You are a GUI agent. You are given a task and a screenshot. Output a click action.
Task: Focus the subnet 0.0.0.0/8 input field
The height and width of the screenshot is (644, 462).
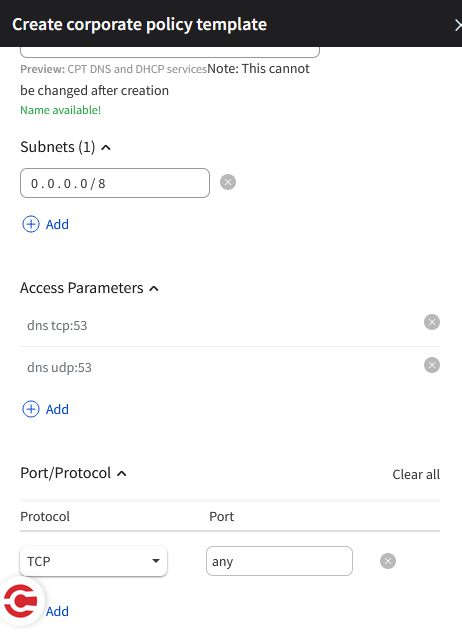(115, 183)
